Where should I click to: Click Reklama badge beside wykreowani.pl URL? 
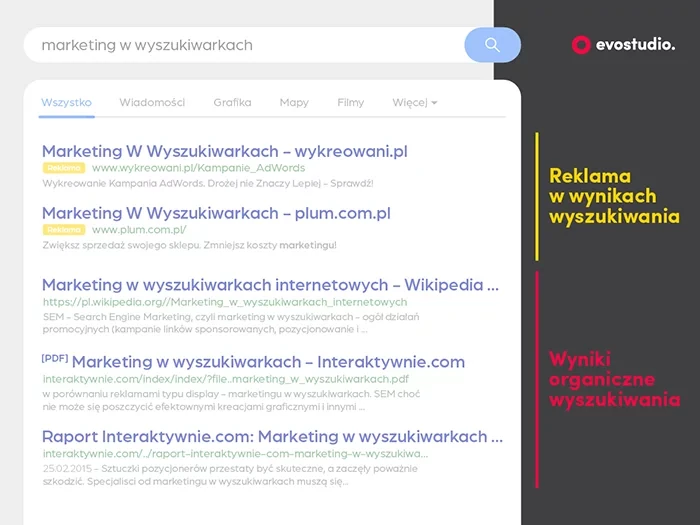pos(64,168)
